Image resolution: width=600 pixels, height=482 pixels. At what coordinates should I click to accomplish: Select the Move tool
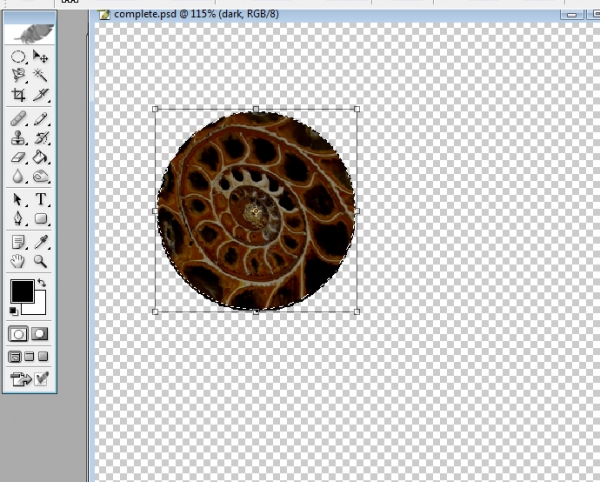coord(40,57)
